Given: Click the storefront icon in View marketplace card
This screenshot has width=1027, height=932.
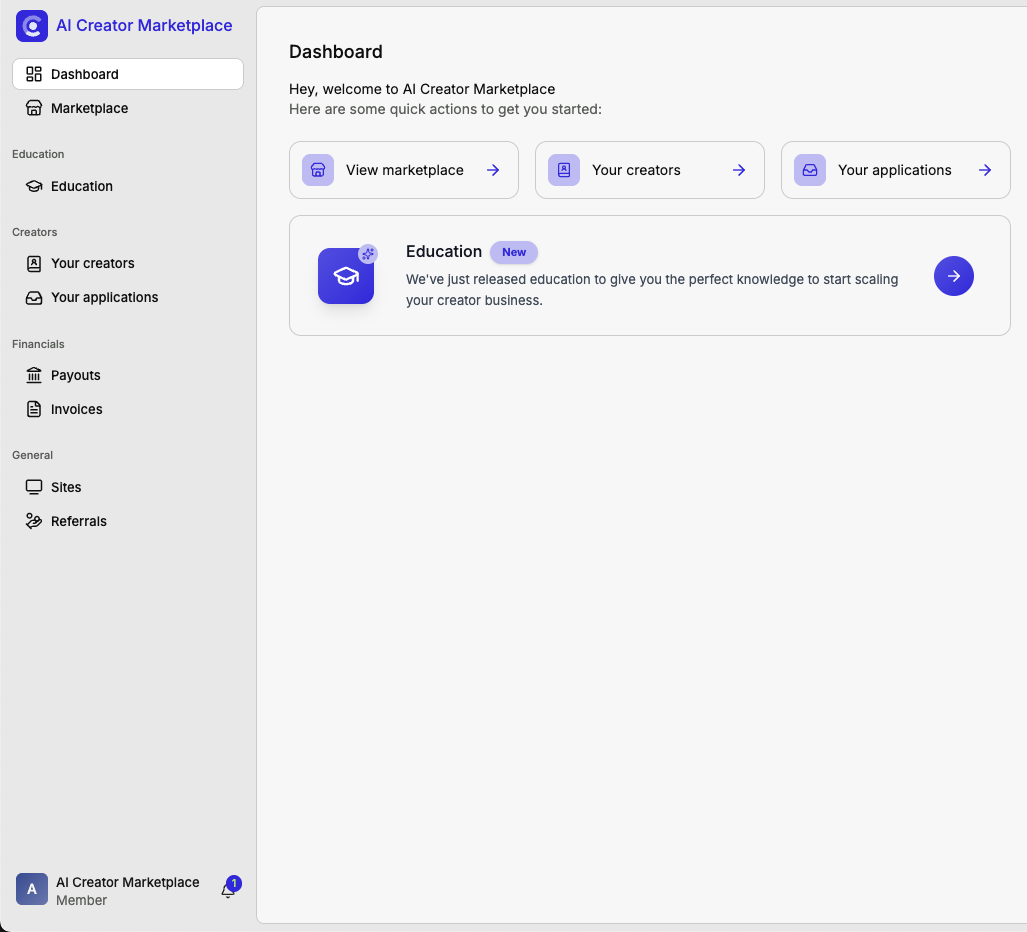Looking at the screenshot, I should tap(318, 170).
